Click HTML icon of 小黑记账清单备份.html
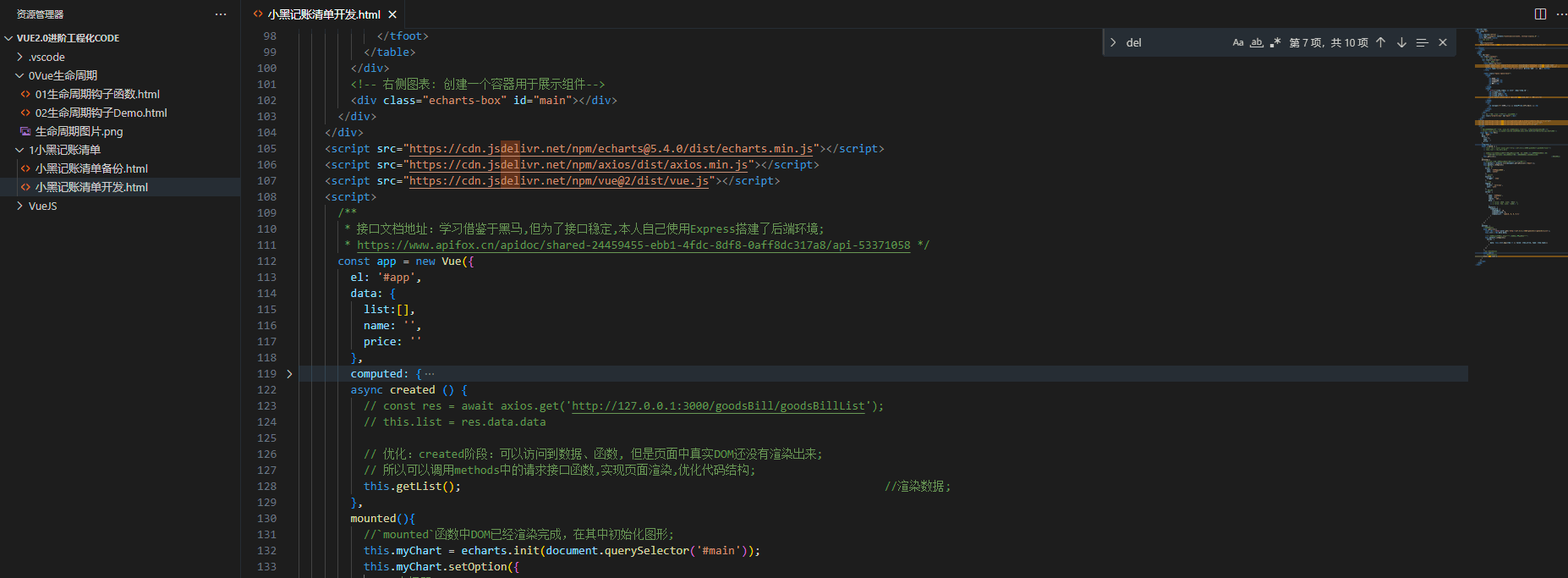This screenshot has width=1568, height=578. pyautogui.click(x=25, y=168)
